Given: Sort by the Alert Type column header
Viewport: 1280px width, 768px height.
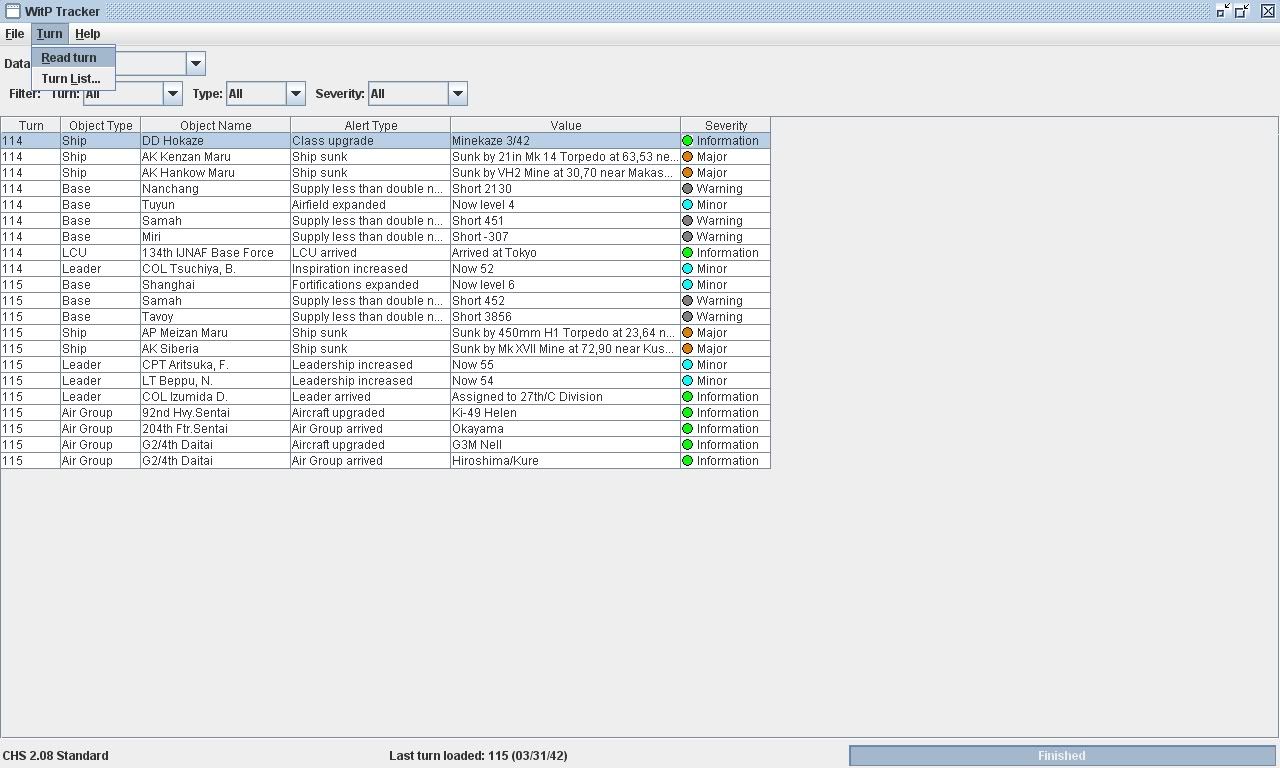Looking at the screenshot, I should coord(371,125).
